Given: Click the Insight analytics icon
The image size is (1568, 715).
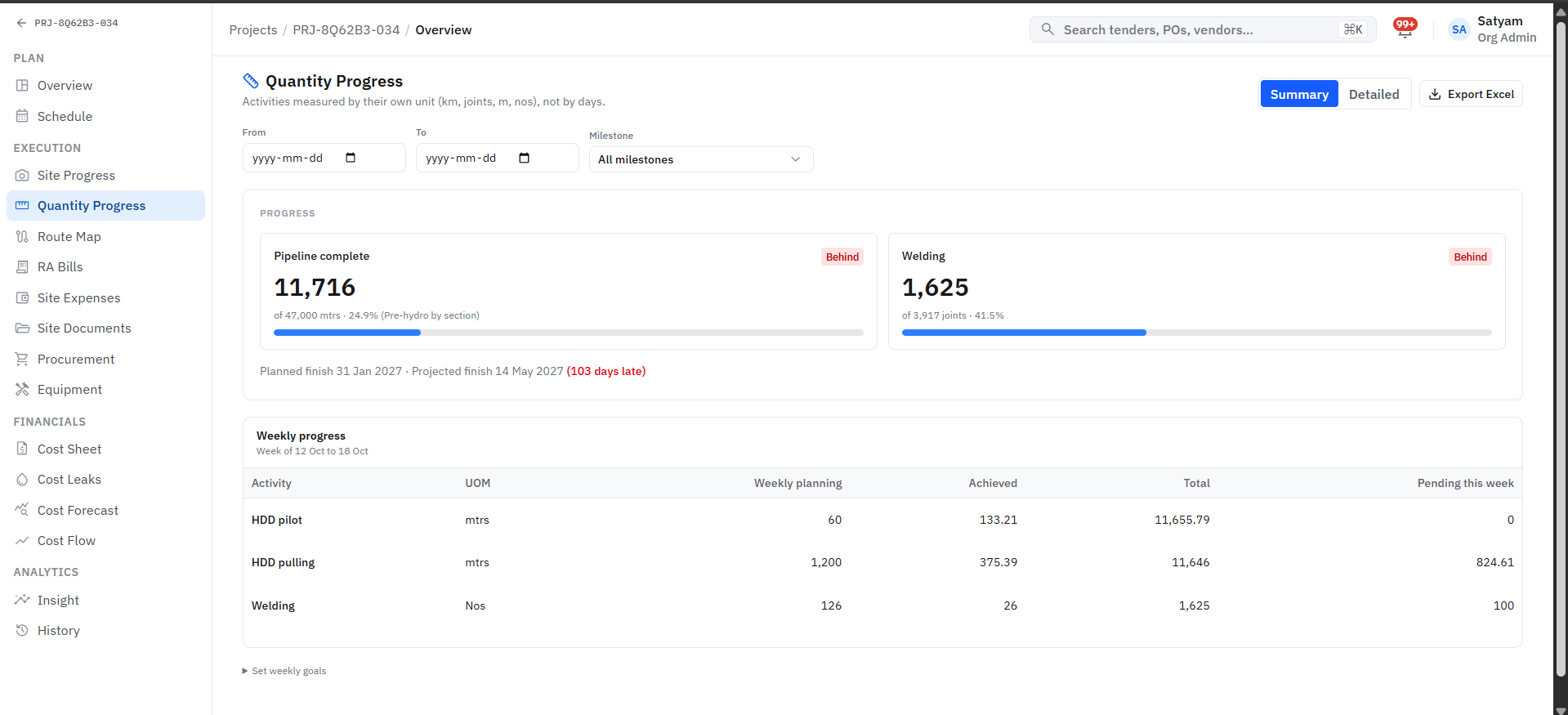Looking at the screenshot, I should (22, 600).
